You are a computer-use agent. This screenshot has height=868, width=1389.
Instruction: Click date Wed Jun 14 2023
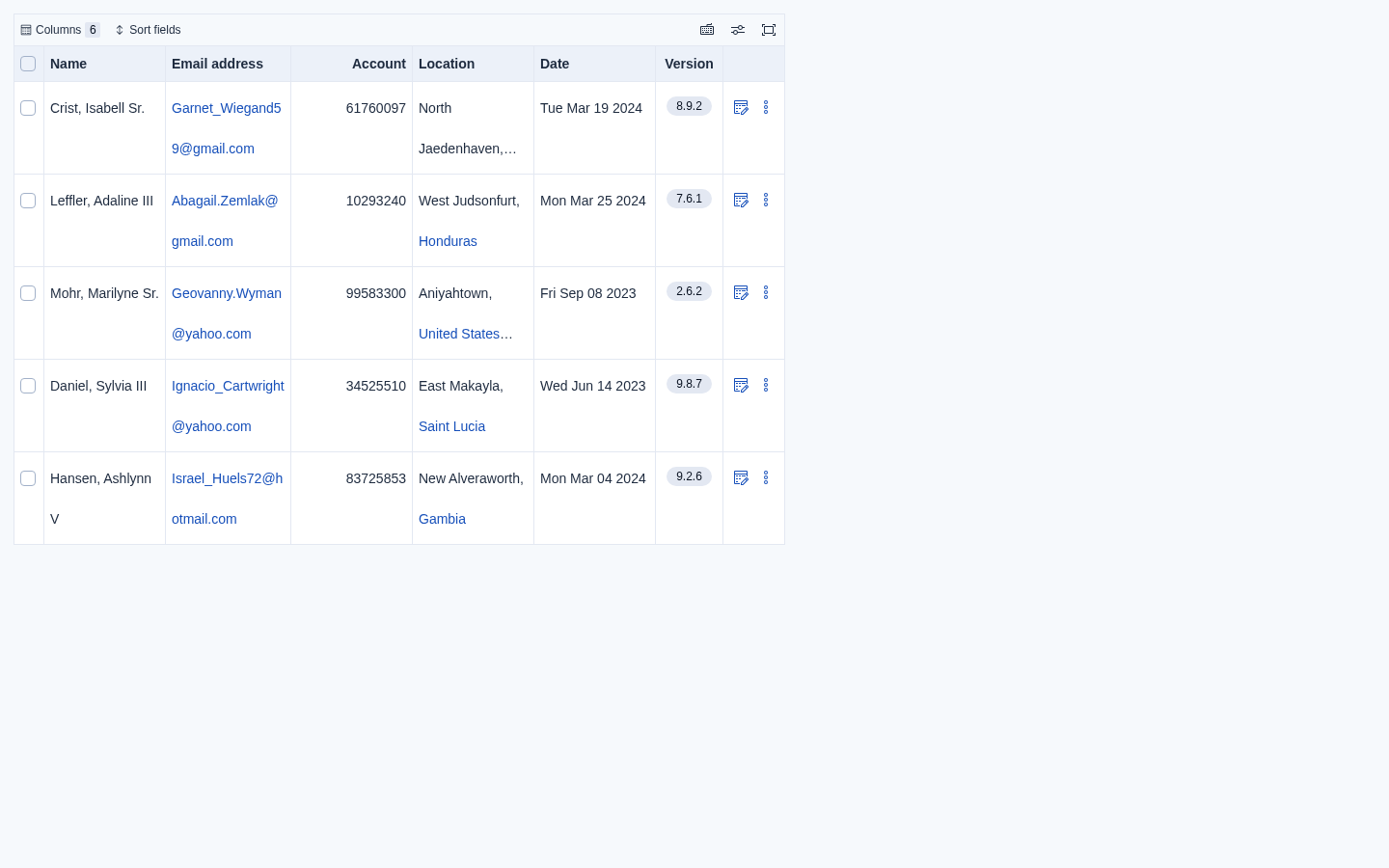593,386
